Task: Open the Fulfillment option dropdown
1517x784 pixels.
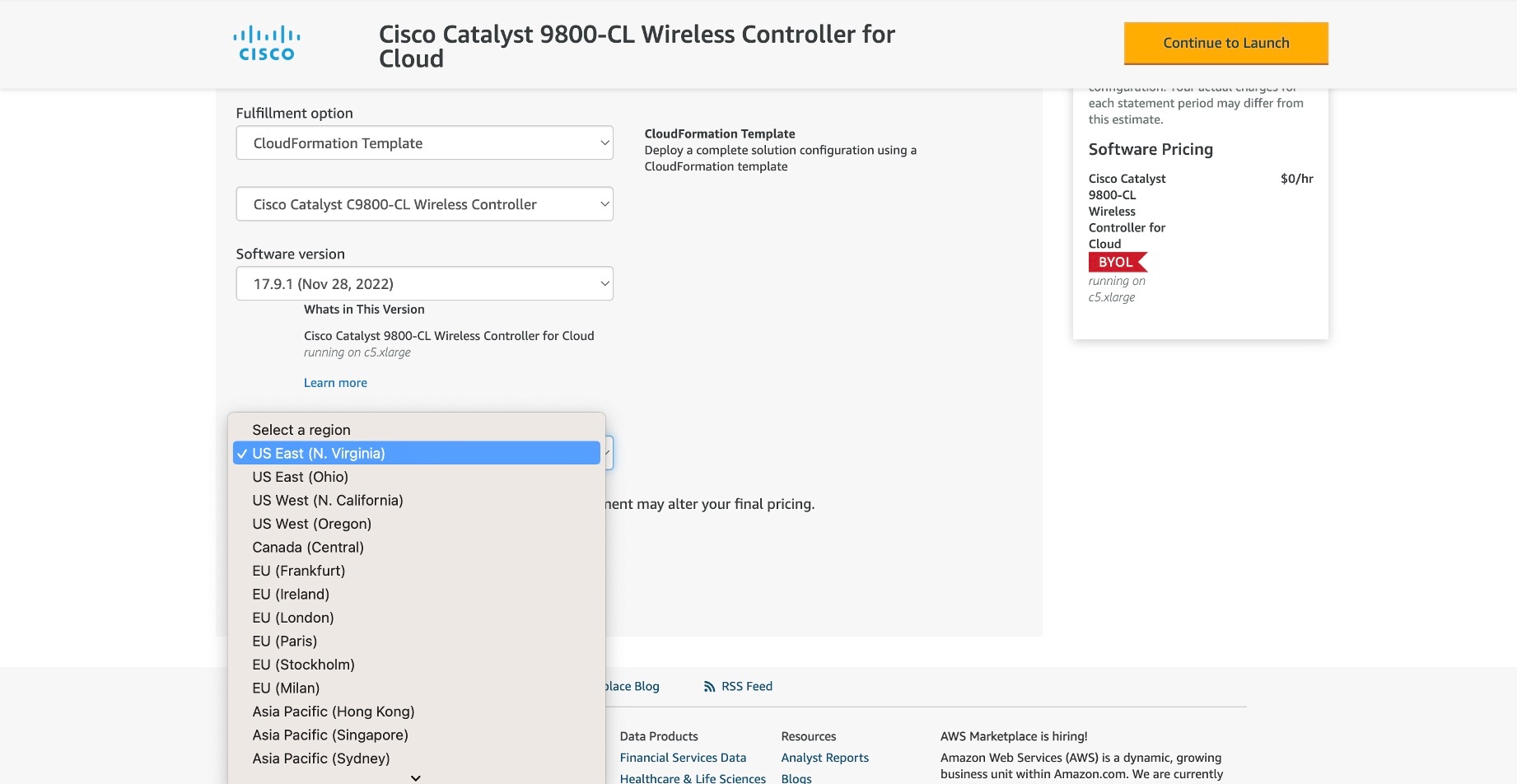Action: click(x=424, y=143)
